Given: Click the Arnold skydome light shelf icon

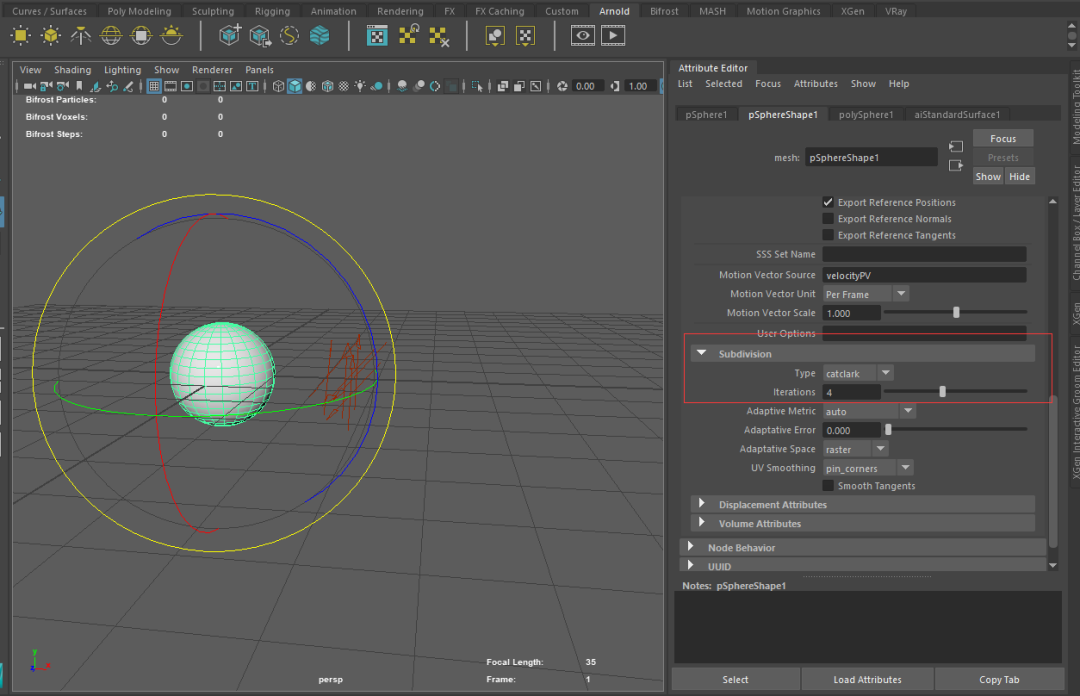Looking at the screenshot, I should tap(111, 36).
